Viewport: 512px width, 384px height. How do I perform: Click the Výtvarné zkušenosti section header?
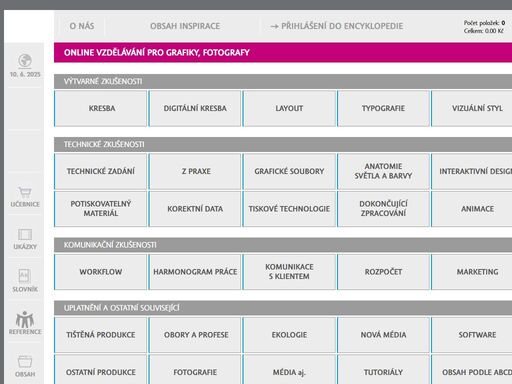pos(283,81)
